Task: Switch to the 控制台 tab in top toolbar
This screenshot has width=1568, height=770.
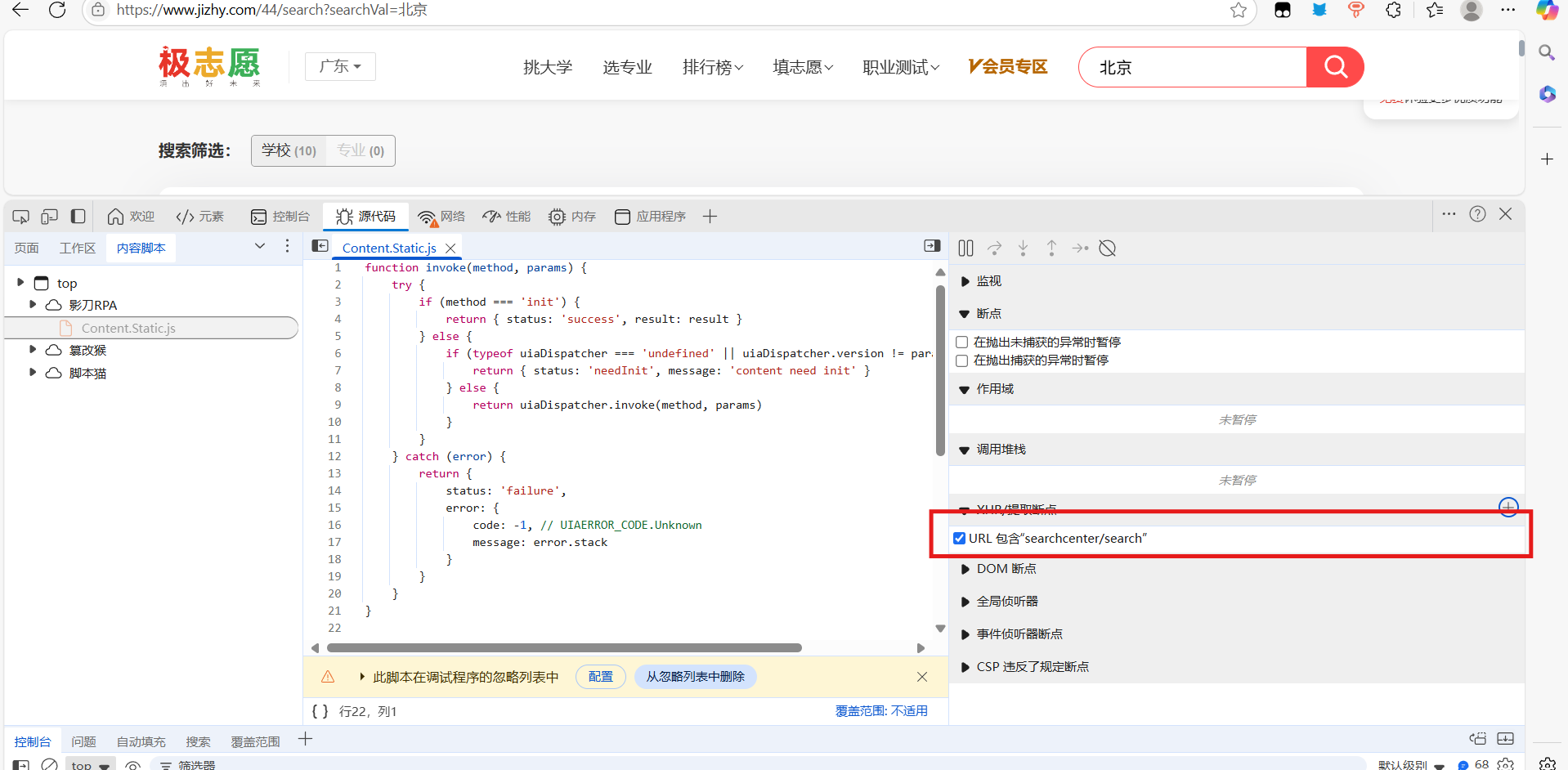Action: [280, 217]
